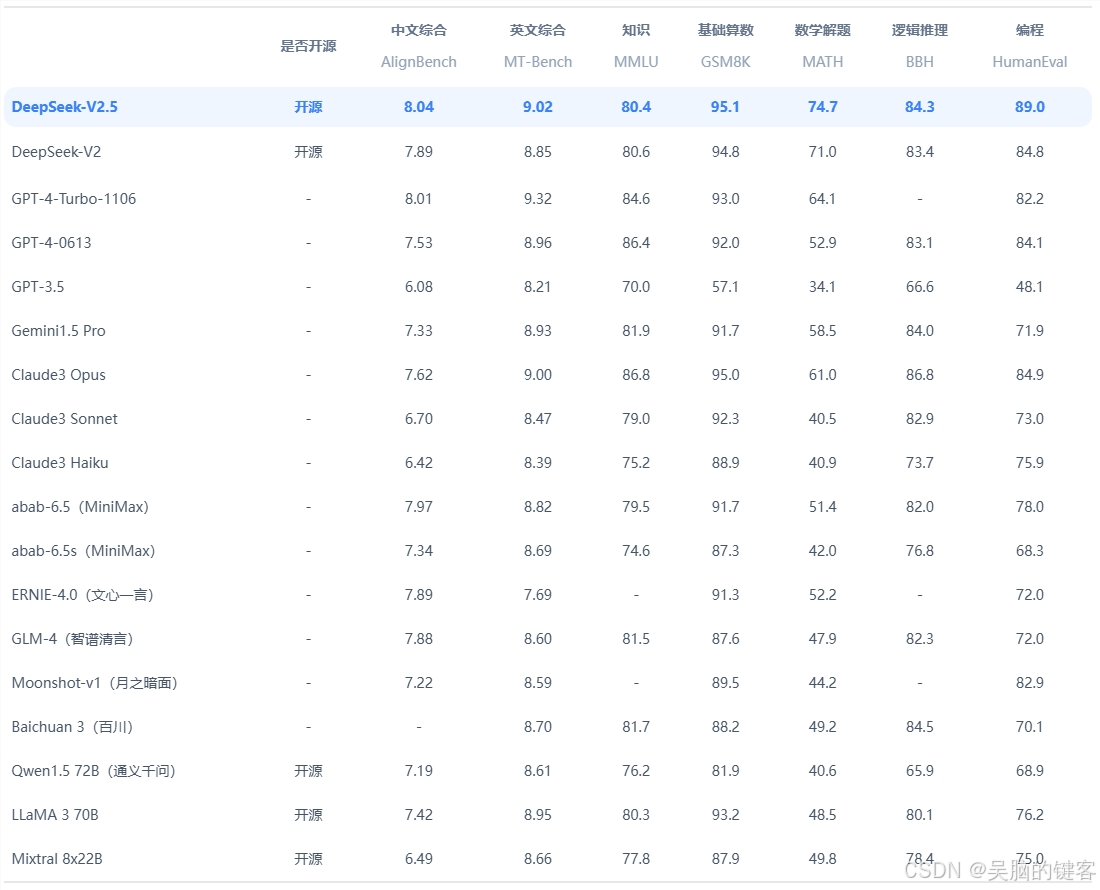The height and width of the screenshot is (890, 1100).
Task: Click GPT-3.5 AlignBench score 6.08
Action: 419,287
